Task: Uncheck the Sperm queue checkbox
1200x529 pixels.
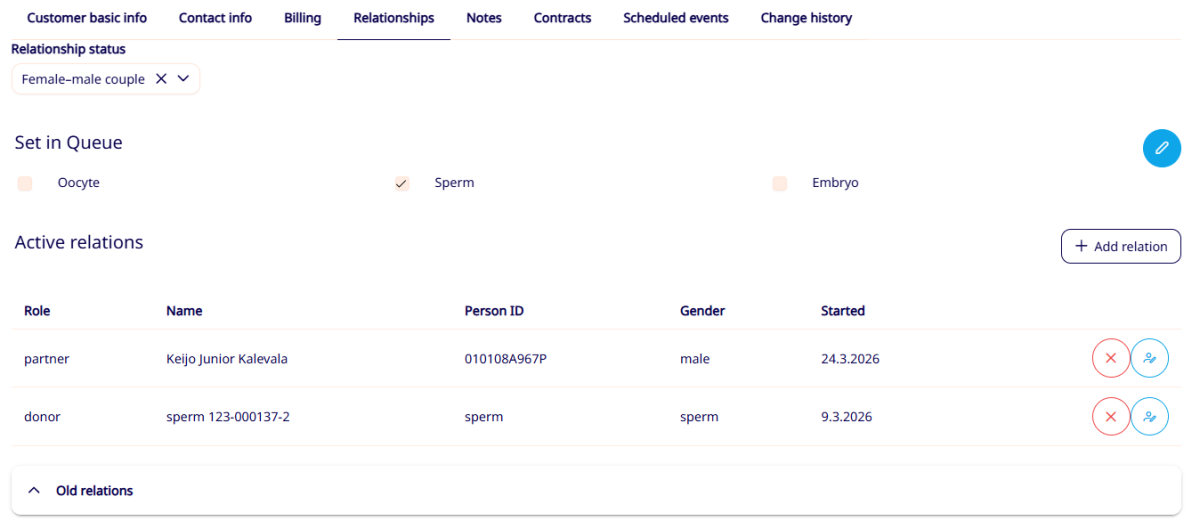Action: pyautogui.click(x=402, y=183)
